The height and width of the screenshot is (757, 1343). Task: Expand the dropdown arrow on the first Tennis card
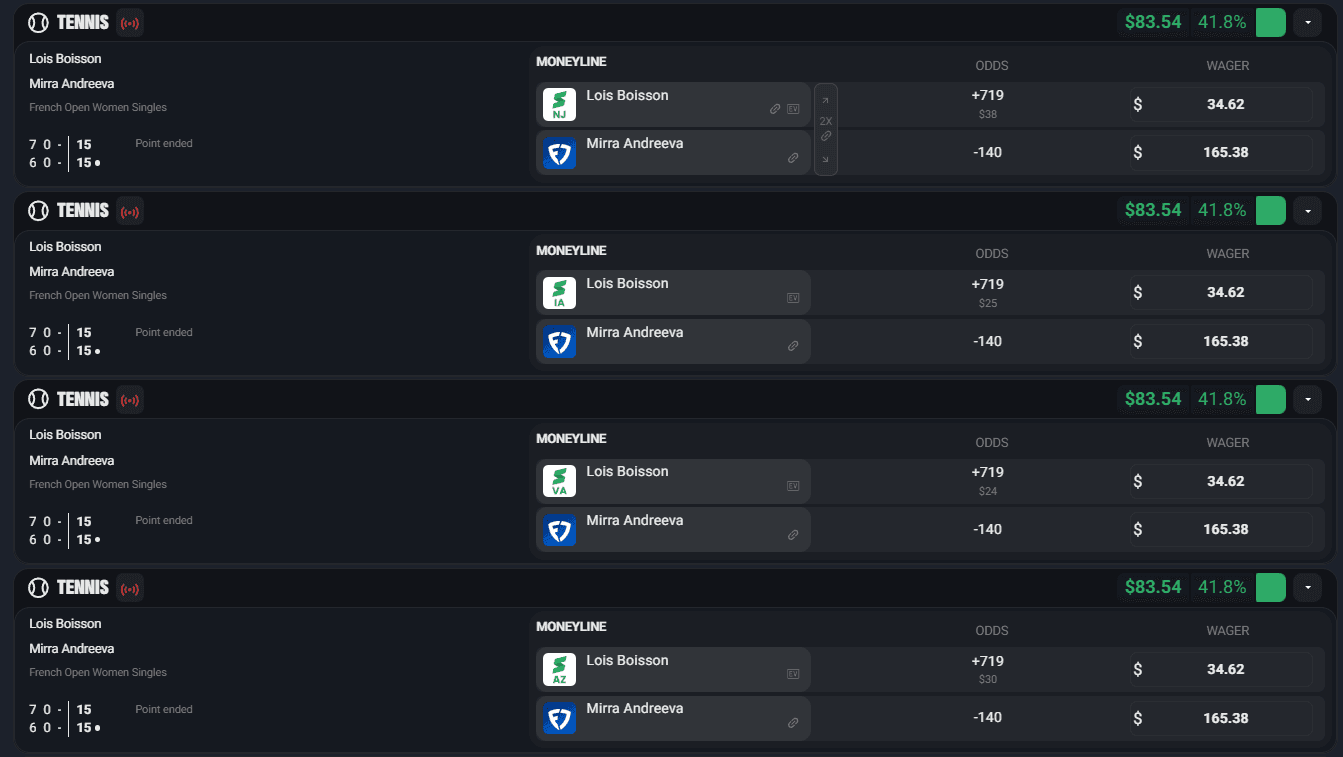pyautogui.click(x=1308, y=22)
